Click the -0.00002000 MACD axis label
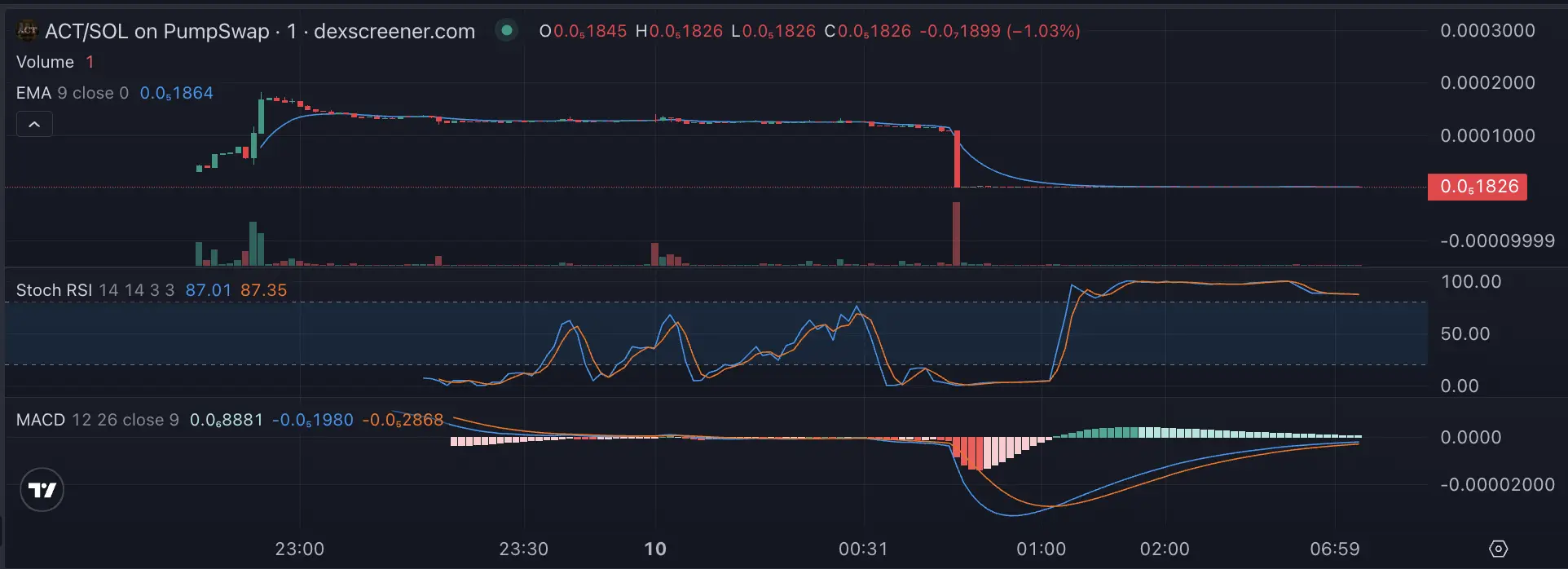The width and height of the screenshot is (1568, 569). click(1498, 485)
